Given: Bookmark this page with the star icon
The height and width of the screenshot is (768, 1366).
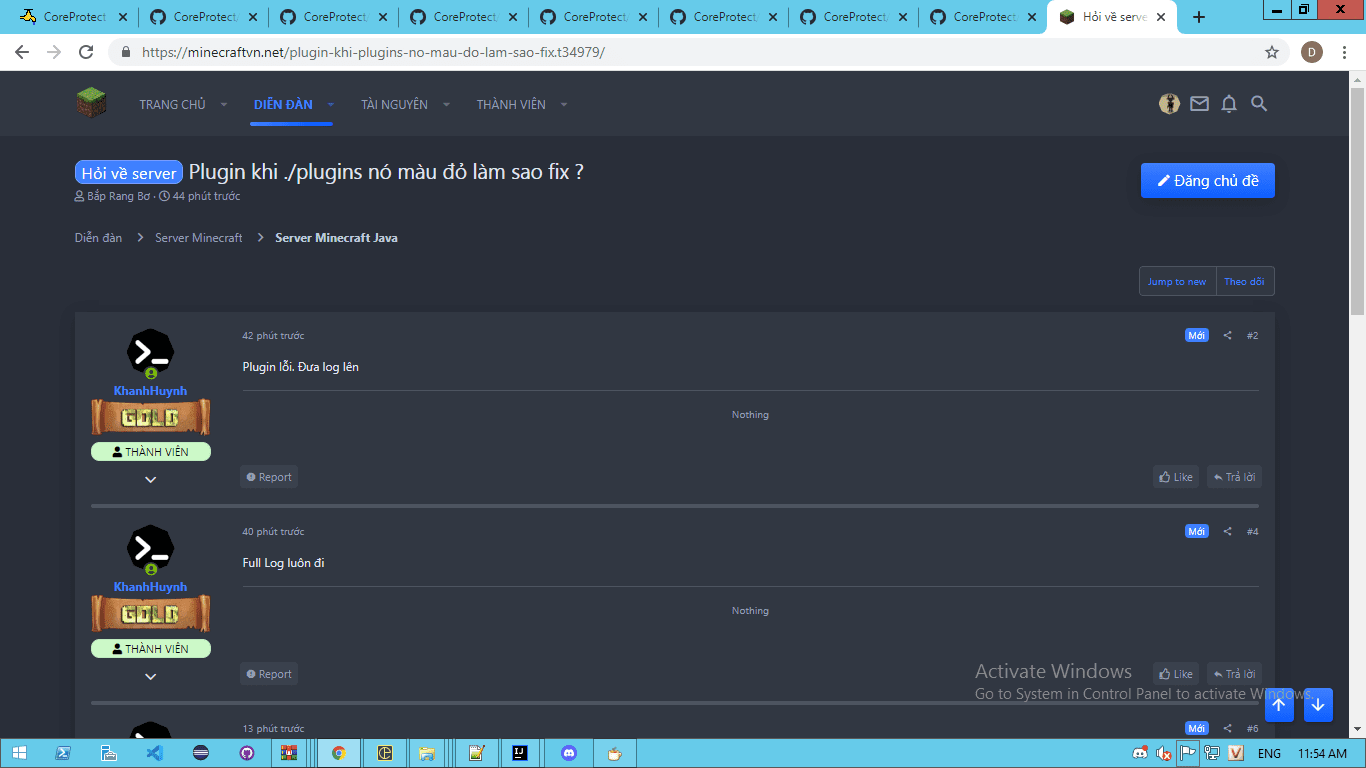Looking at the screenshot, I should 1272,52.
